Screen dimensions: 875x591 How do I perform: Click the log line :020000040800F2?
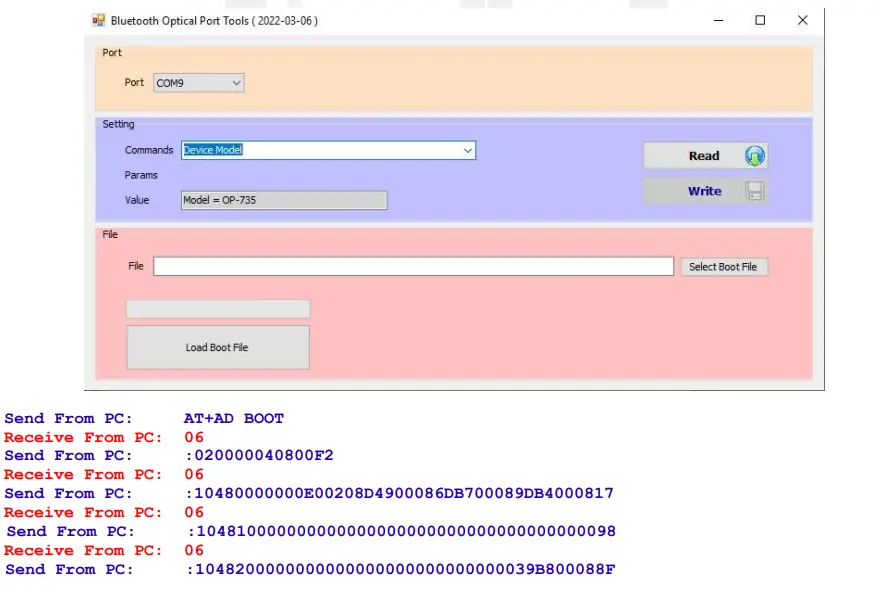259,455
